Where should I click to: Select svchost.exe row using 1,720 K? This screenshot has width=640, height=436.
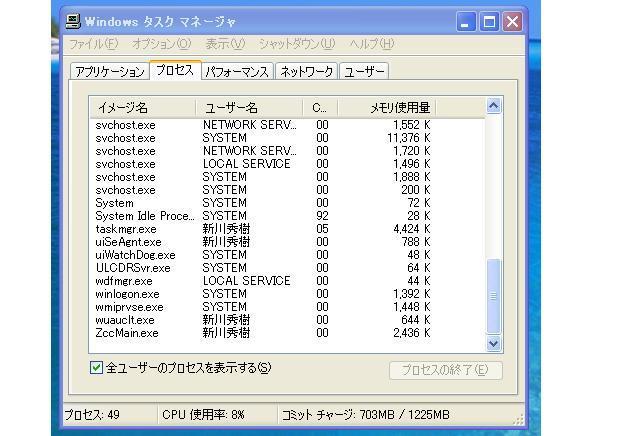tap(287, 151)
